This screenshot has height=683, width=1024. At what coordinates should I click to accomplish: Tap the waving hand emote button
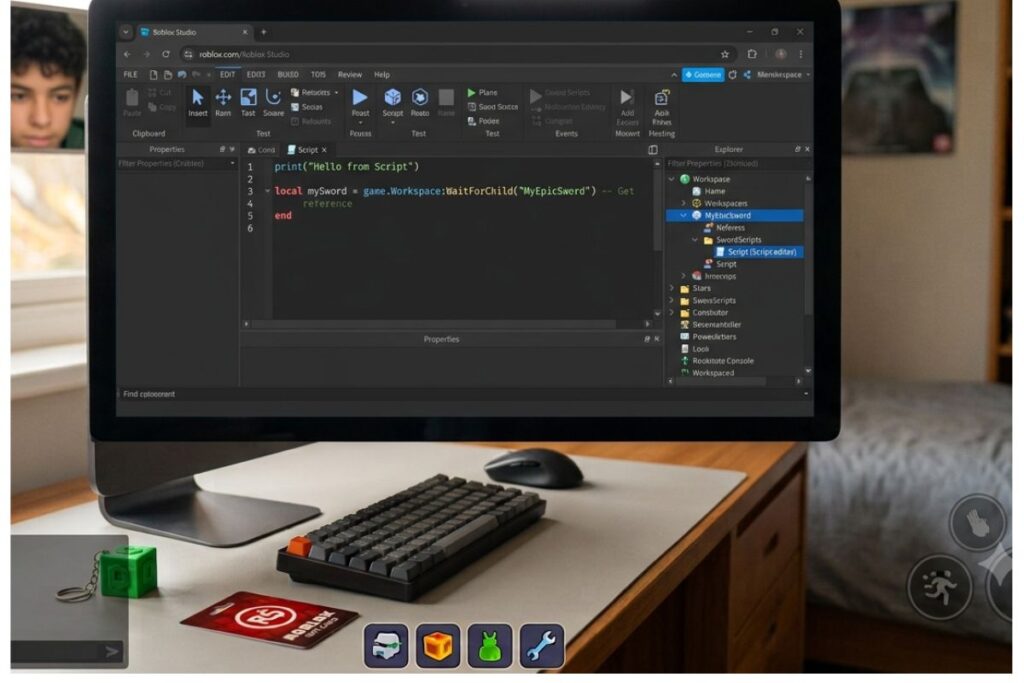[977, 522]
